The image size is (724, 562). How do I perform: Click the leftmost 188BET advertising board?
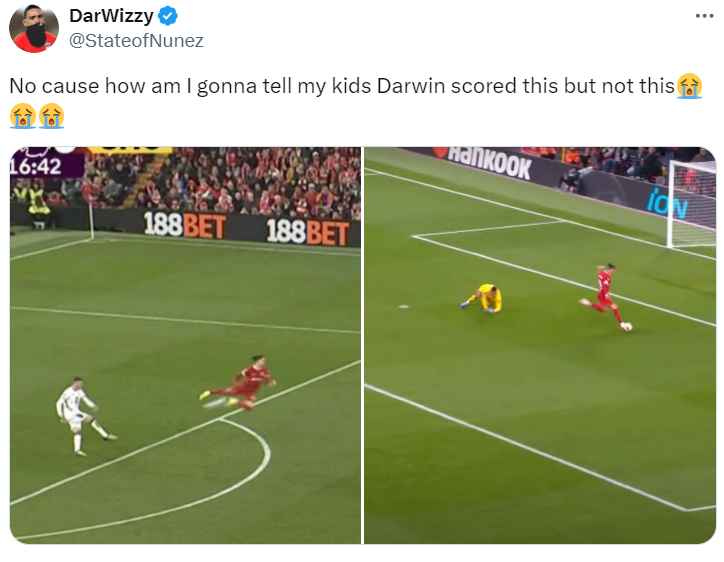tap(185, 225)
